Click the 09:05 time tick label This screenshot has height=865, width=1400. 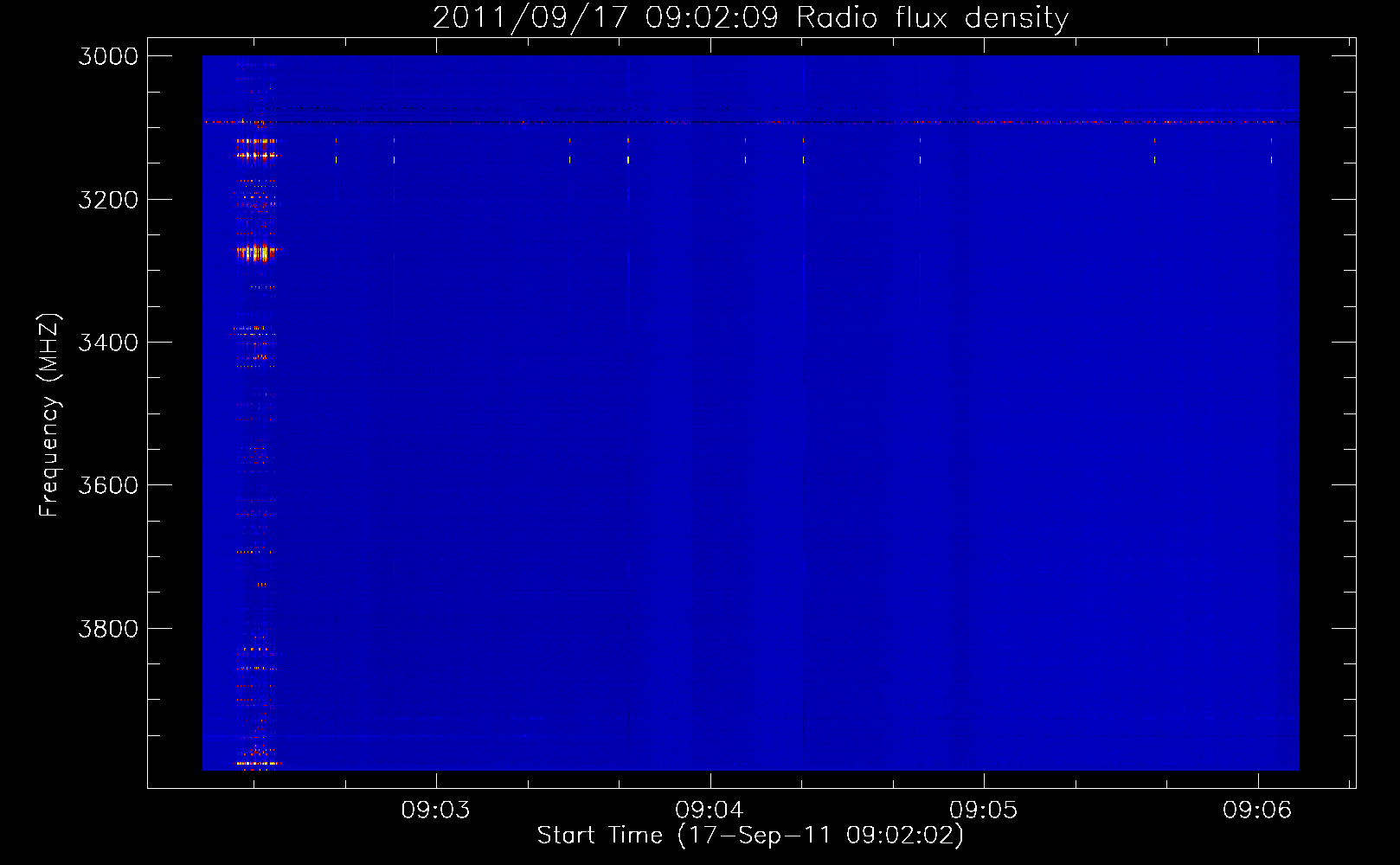[x=984, y=810]
